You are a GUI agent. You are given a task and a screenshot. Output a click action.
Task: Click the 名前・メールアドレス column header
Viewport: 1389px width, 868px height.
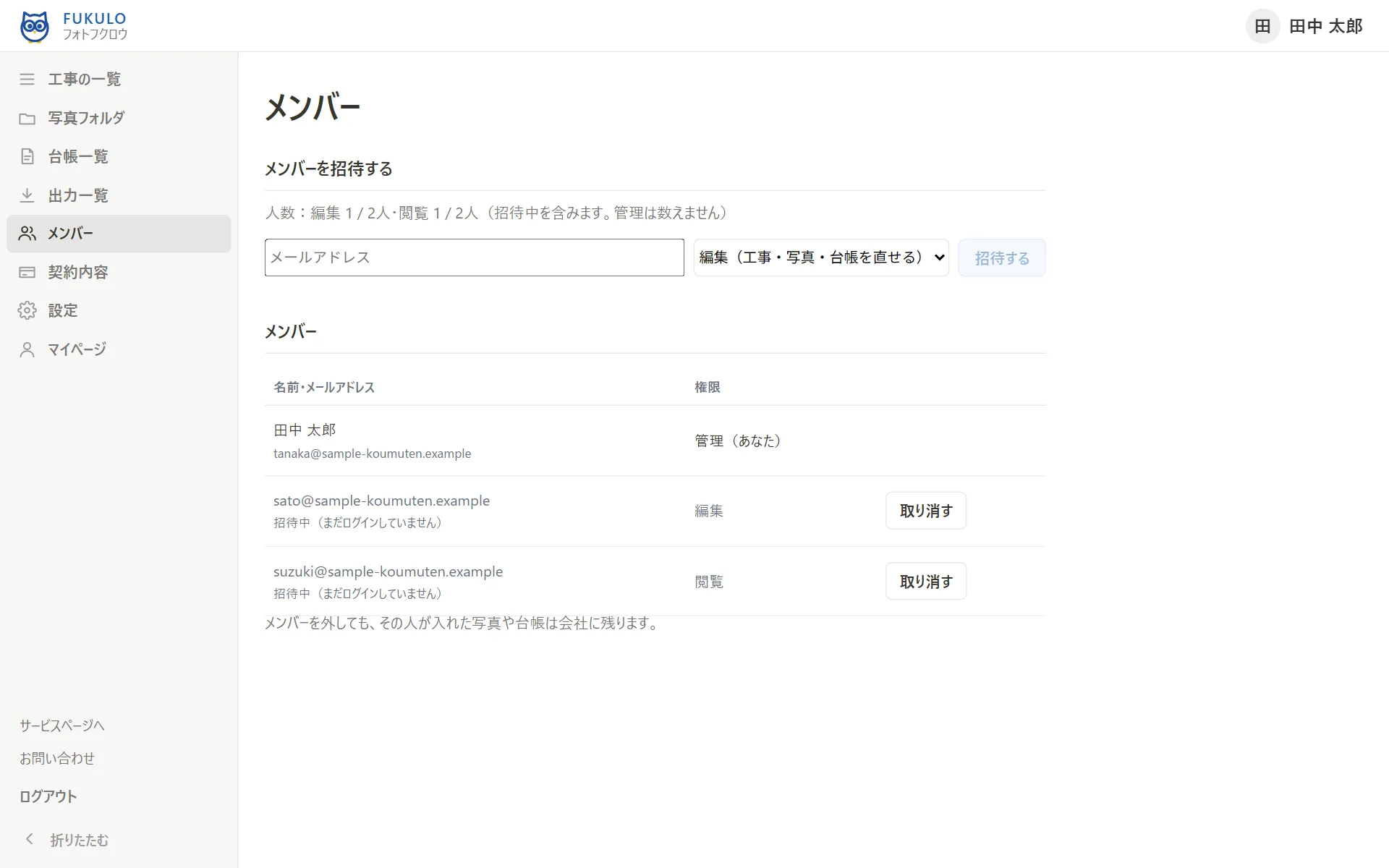[324, 387]
